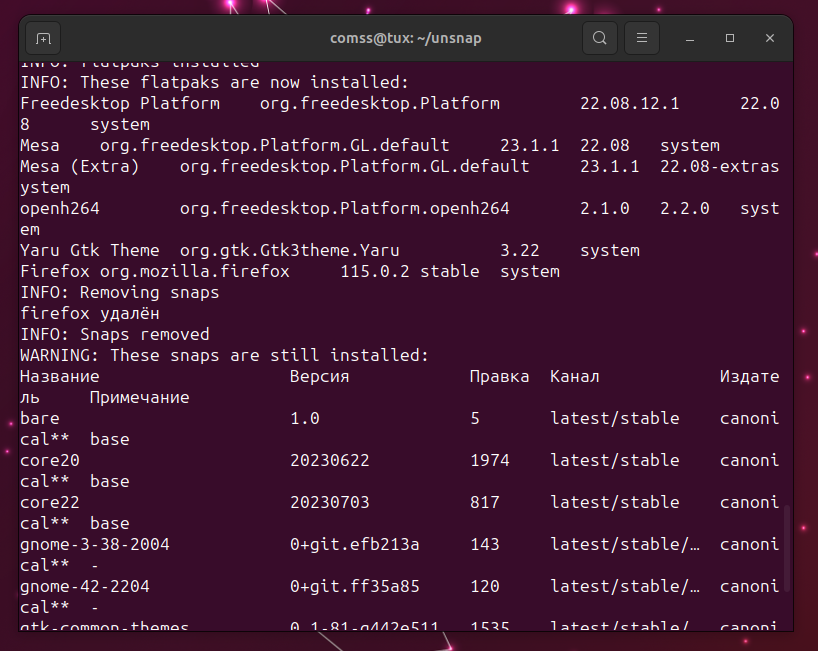Click the "INFO: Removing snaps" line
Screen dimensions: 818x651
(x=120, y=292)
